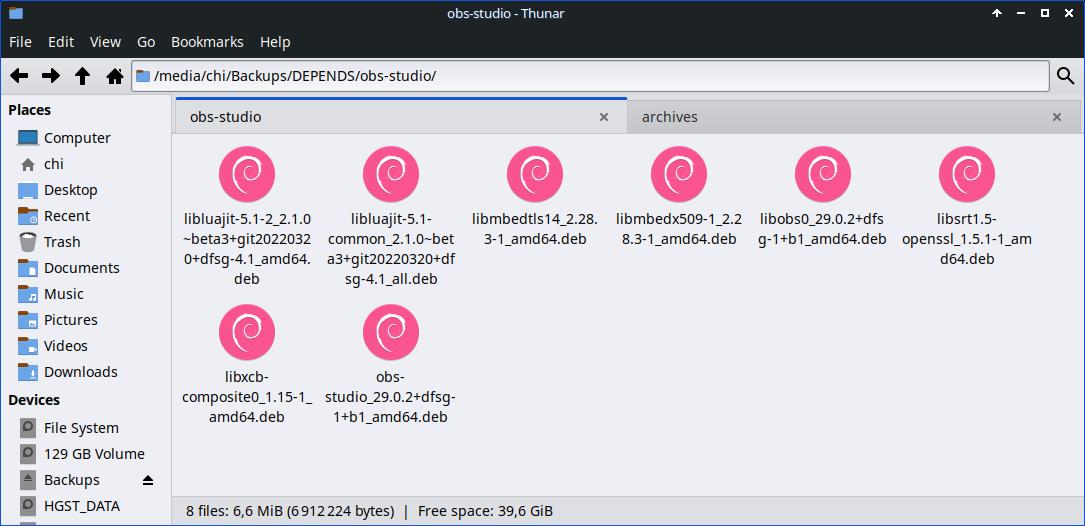
Task: Open the File menu
Action: pos(20,42)
